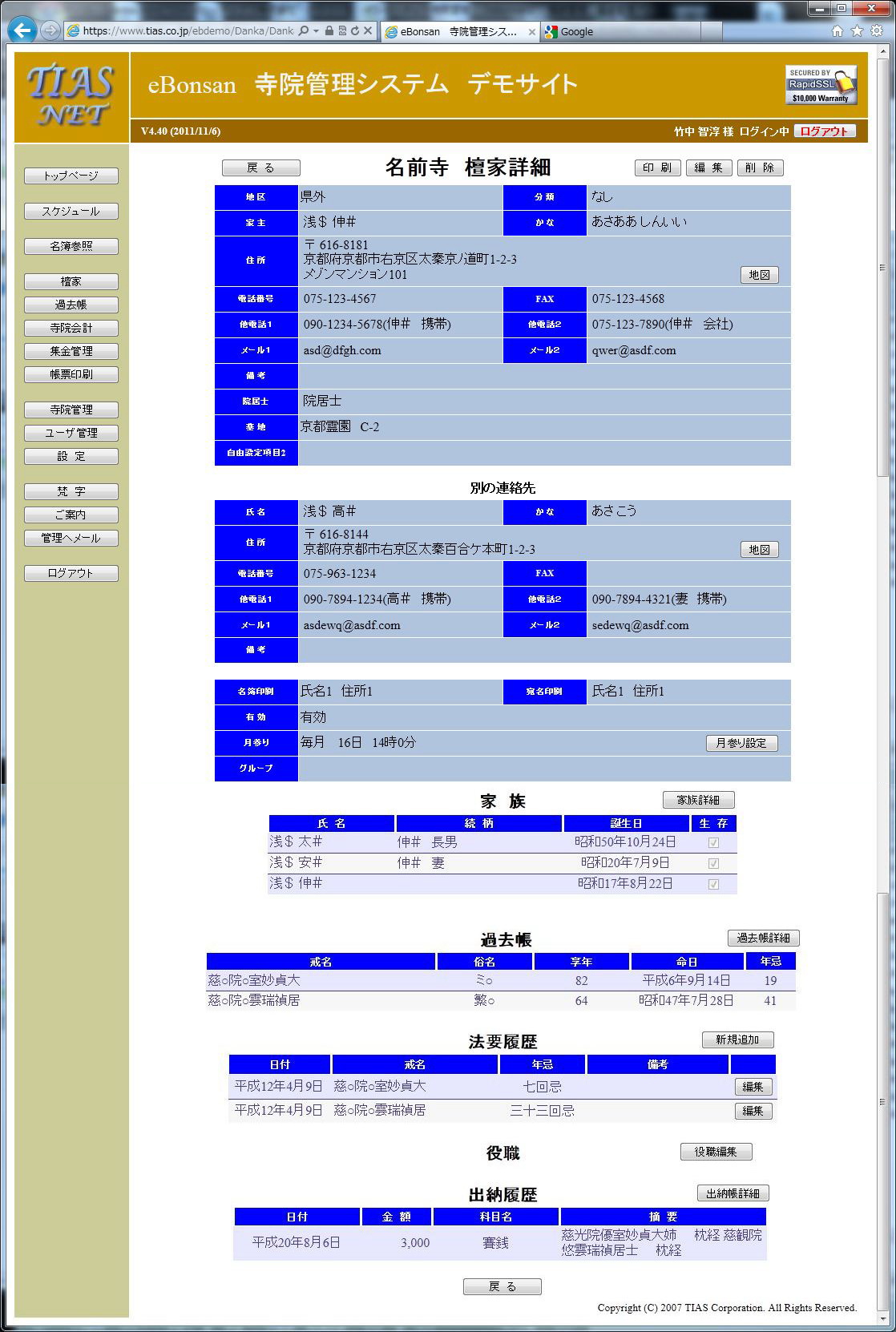This screenshot has height=1332, width=896.
Task: Open 名簿参照 in the sidebar
Action: point(71,247)
